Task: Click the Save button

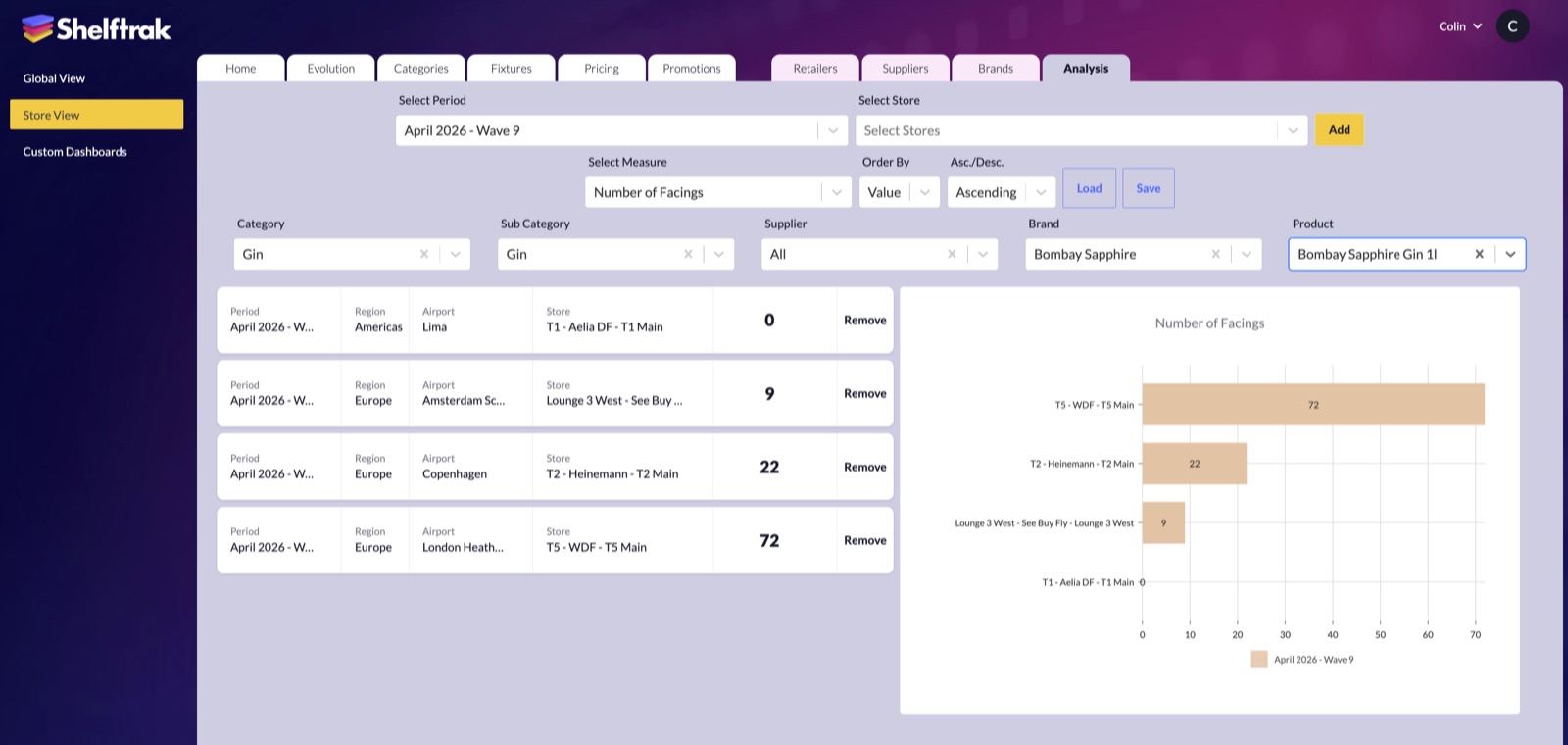Action: [x=1148, y=188]
